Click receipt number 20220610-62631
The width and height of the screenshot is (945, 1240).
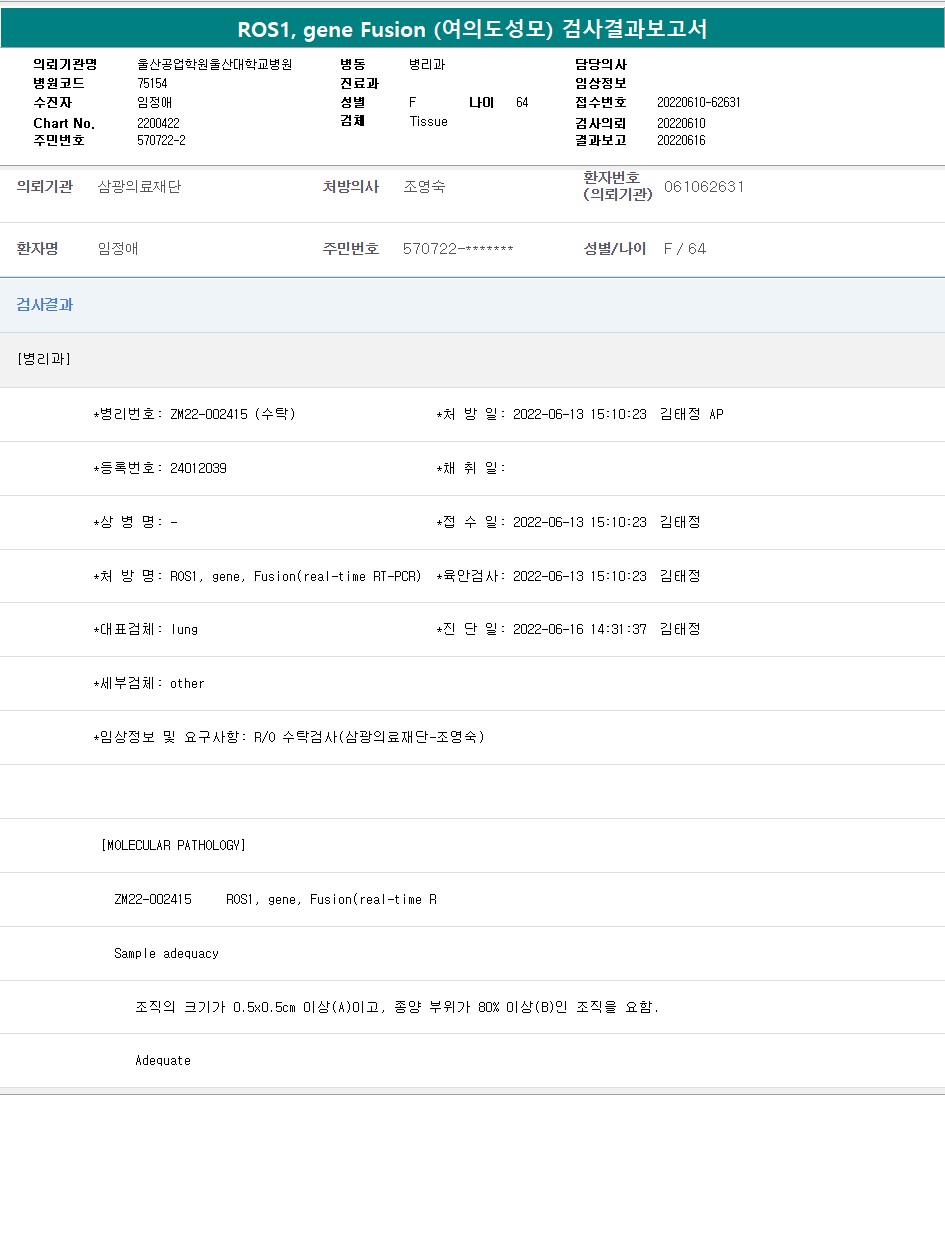698,102
